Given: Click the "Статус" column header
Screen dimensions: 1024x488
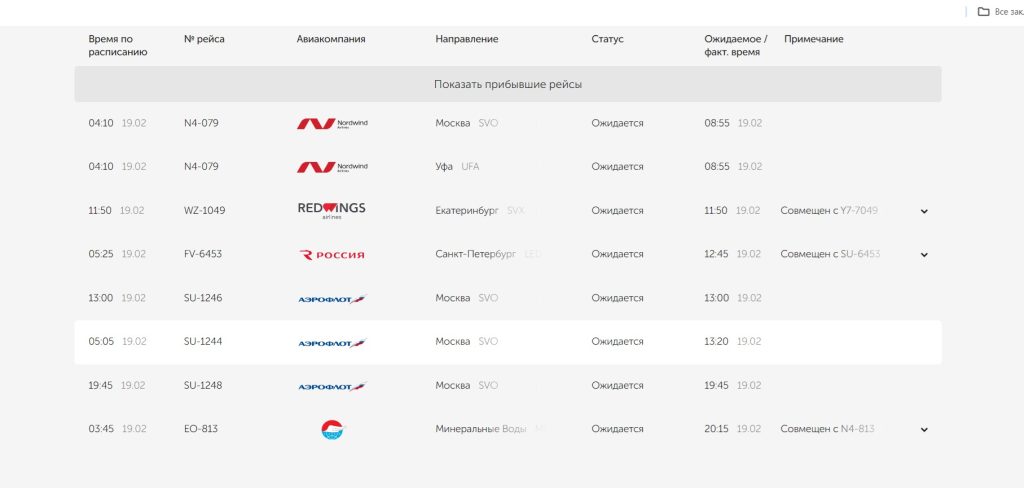Looking at the screenshot, I should tap(607, 39).
